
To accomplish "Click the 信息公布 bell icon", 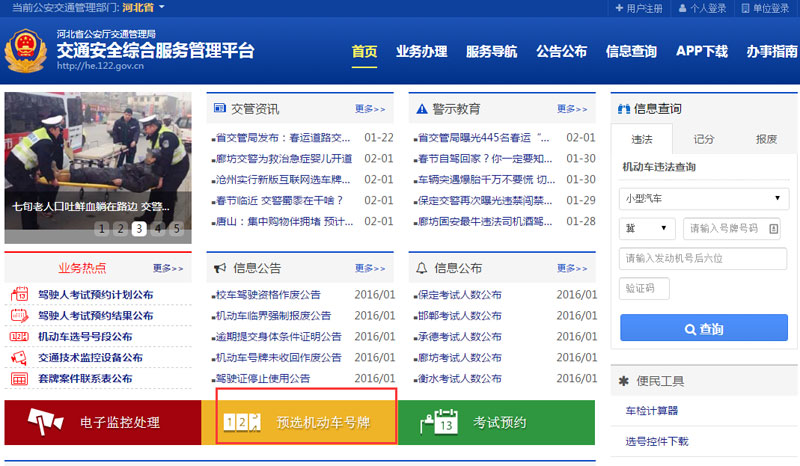I will click(421, 268).
